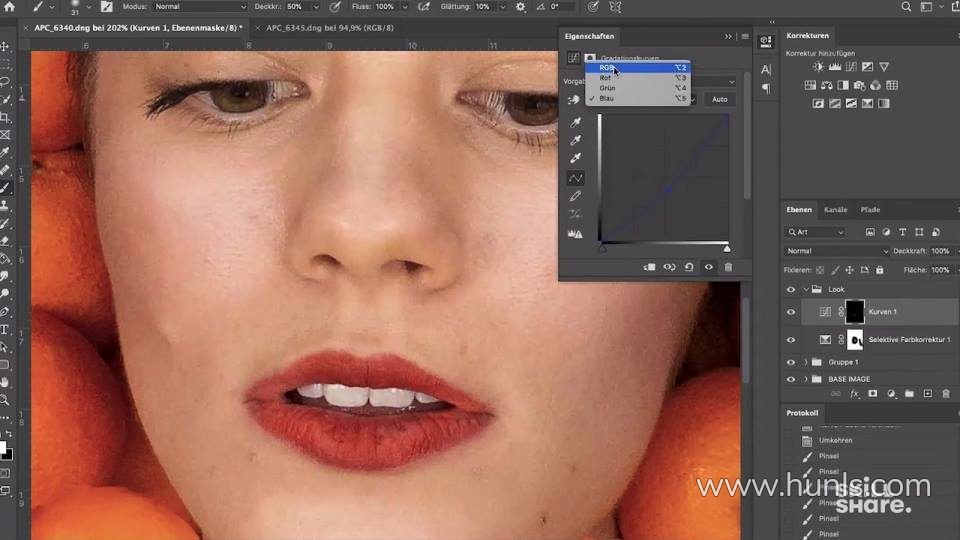
Task: Toggle lock all padlock icon
Action: 879,270
